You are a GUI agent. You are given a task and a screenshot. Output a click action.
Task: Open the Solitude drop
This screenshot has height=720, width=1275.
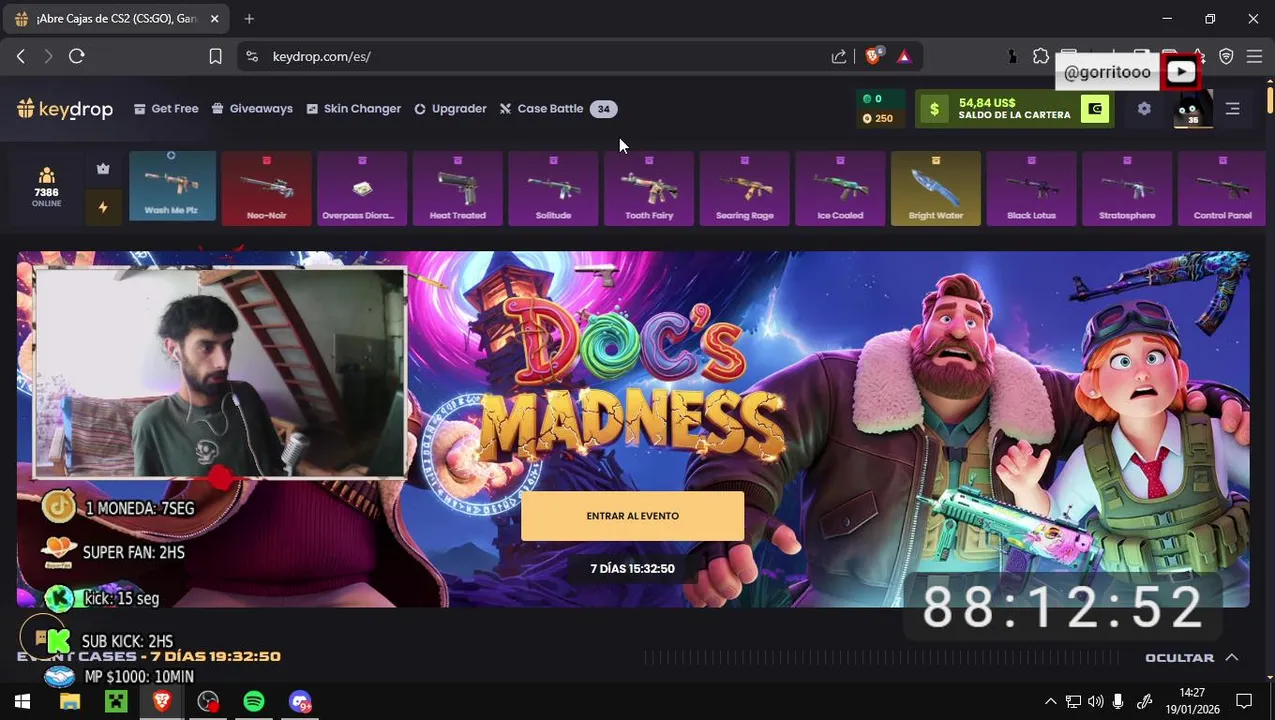[x=553, y=188]
